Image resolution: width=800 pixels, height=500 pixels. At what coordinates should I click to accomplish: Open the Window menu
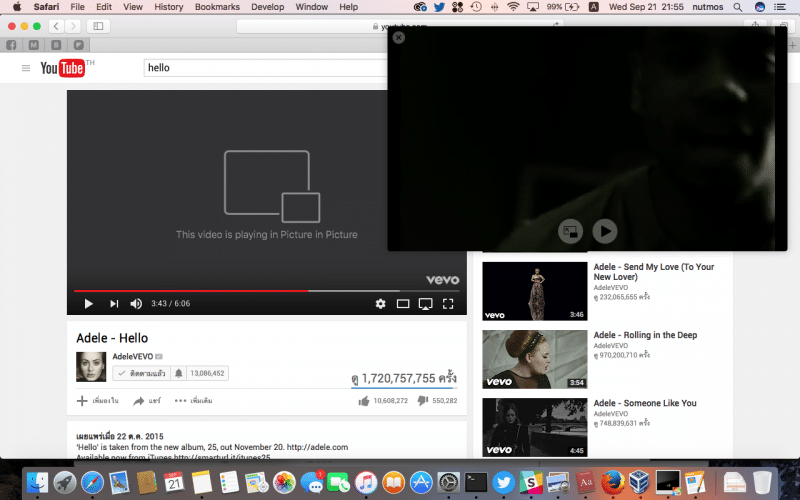tap(312, 7)
